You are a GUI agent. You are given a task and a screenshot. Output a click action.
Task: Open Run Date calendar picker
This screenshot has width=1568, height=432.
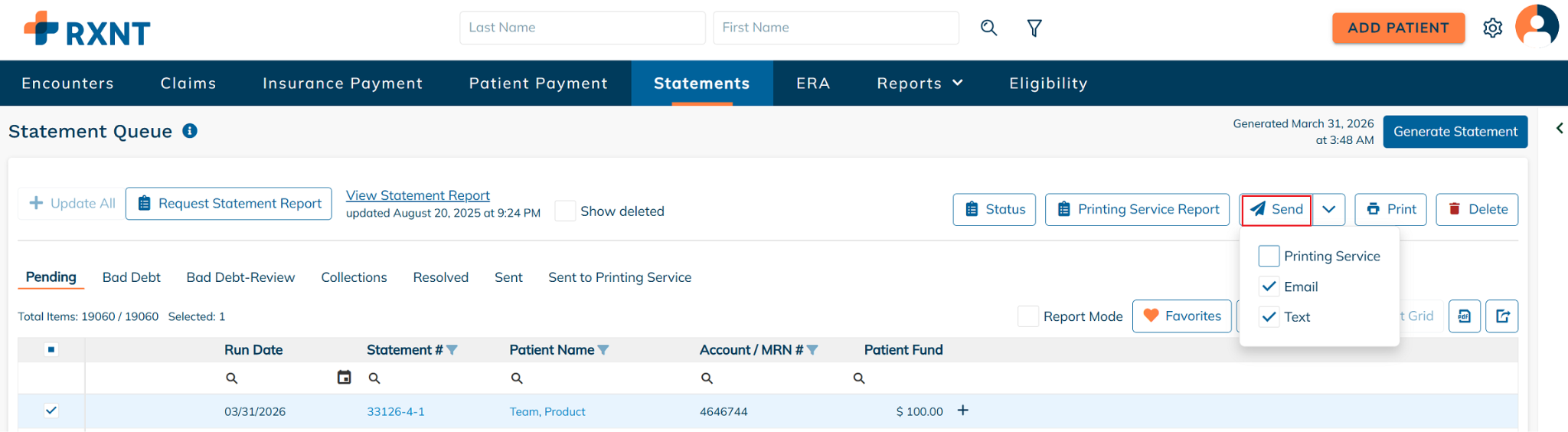click(x=345, y=377)
